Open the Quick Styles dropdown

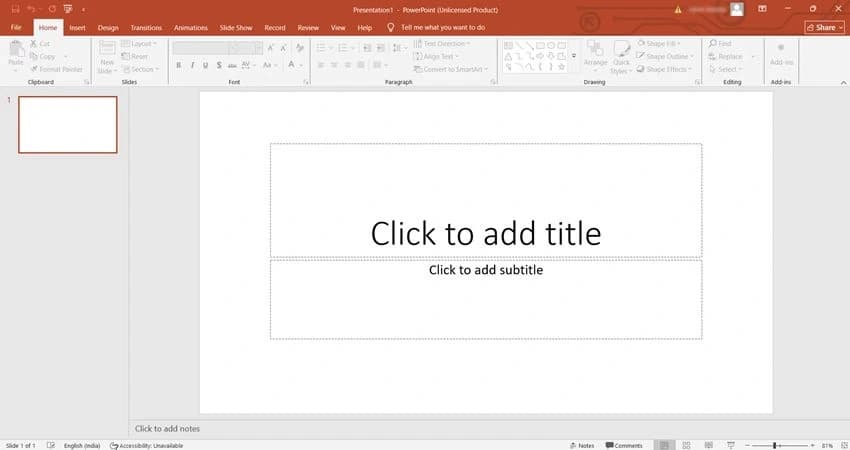621,57
